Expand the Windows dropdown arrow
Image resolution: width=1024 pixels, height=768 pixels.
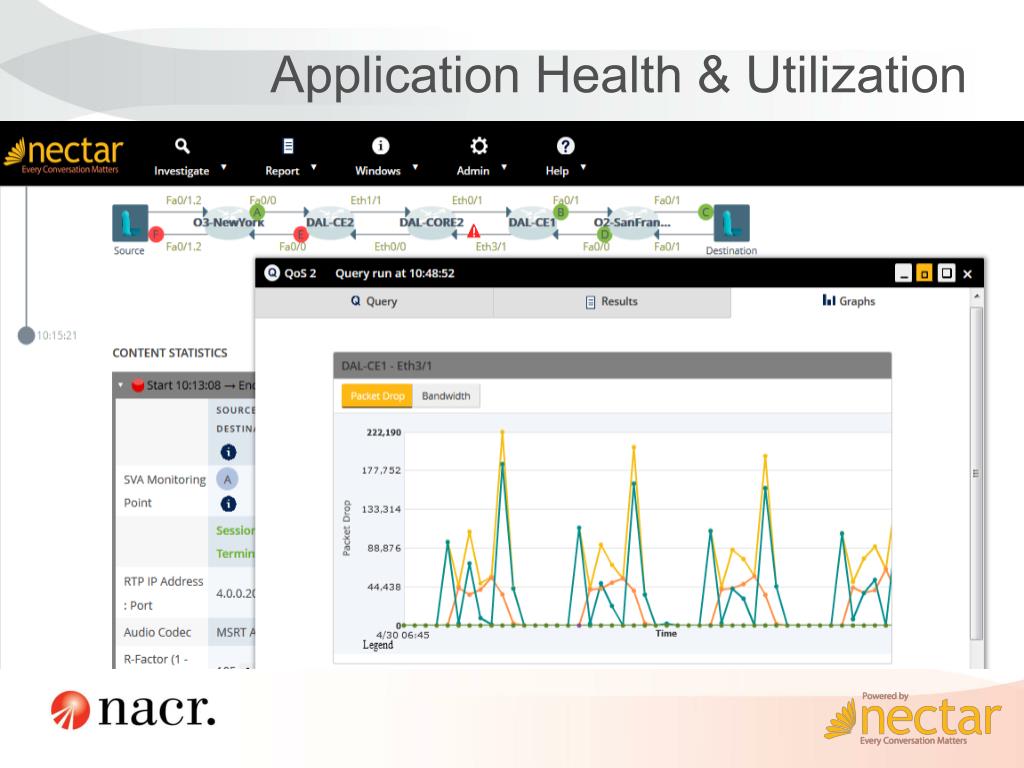(415, 167)
